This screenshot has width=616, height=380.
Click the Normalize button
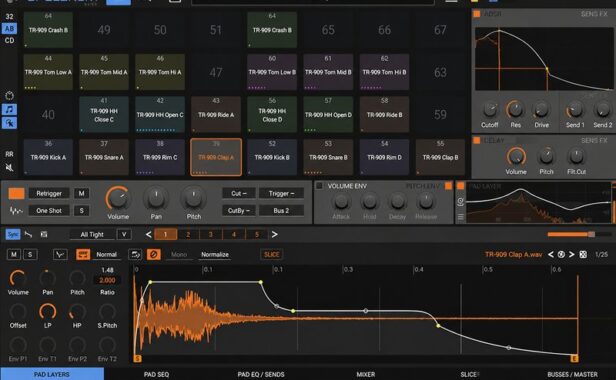tap(215, 255)
